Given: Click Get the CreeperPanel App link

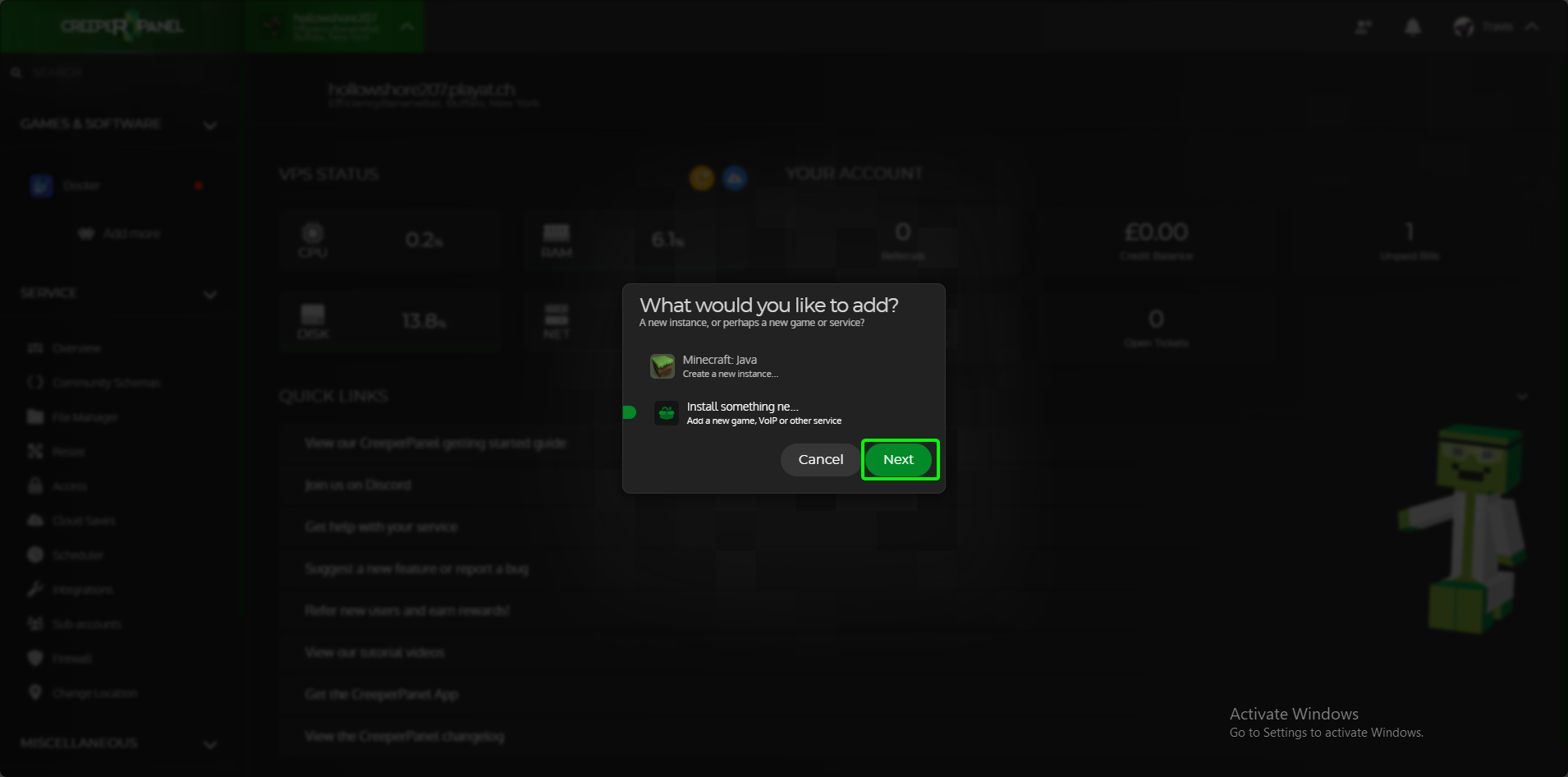Looking at the screenshot, I should pyautogui.click(x=381, y=695).
